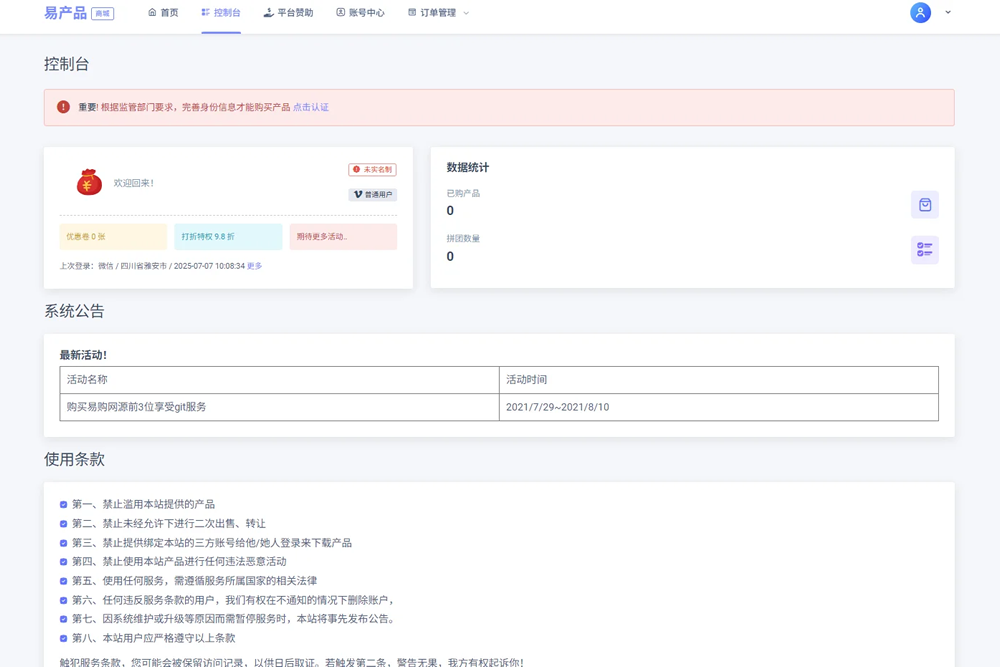Image resolution: width=1000 pixels, height=667 pixels.
Task: Click the yellow 优惠卷 0 张 tag
Action: 113,237
